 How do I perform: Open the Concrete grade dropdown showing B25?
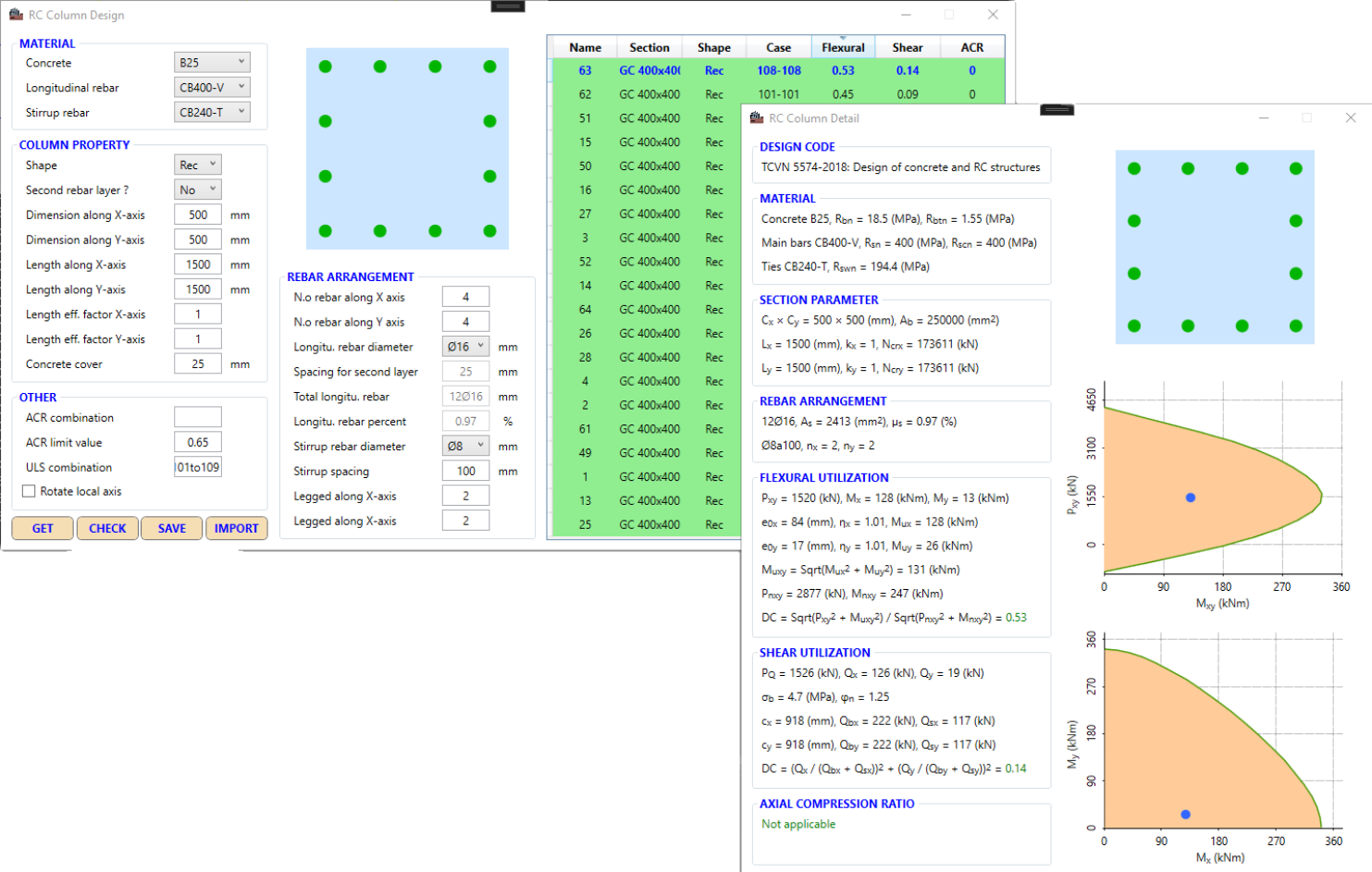pos(212,62)
